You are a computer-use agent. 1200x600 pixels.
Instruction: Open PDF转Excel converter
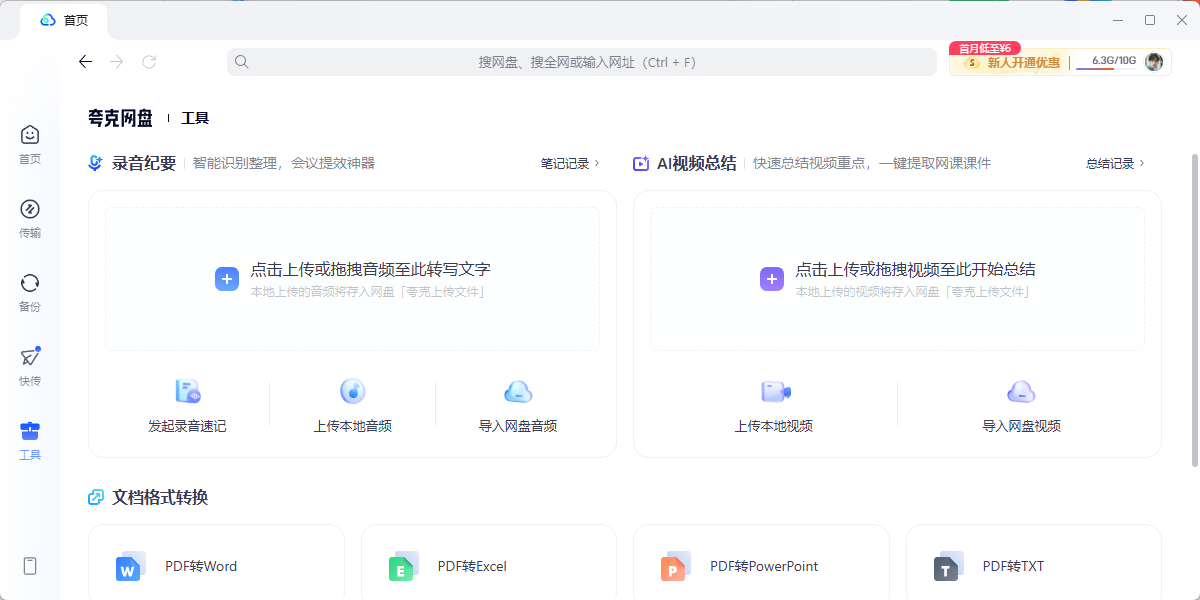coord(488,566)
